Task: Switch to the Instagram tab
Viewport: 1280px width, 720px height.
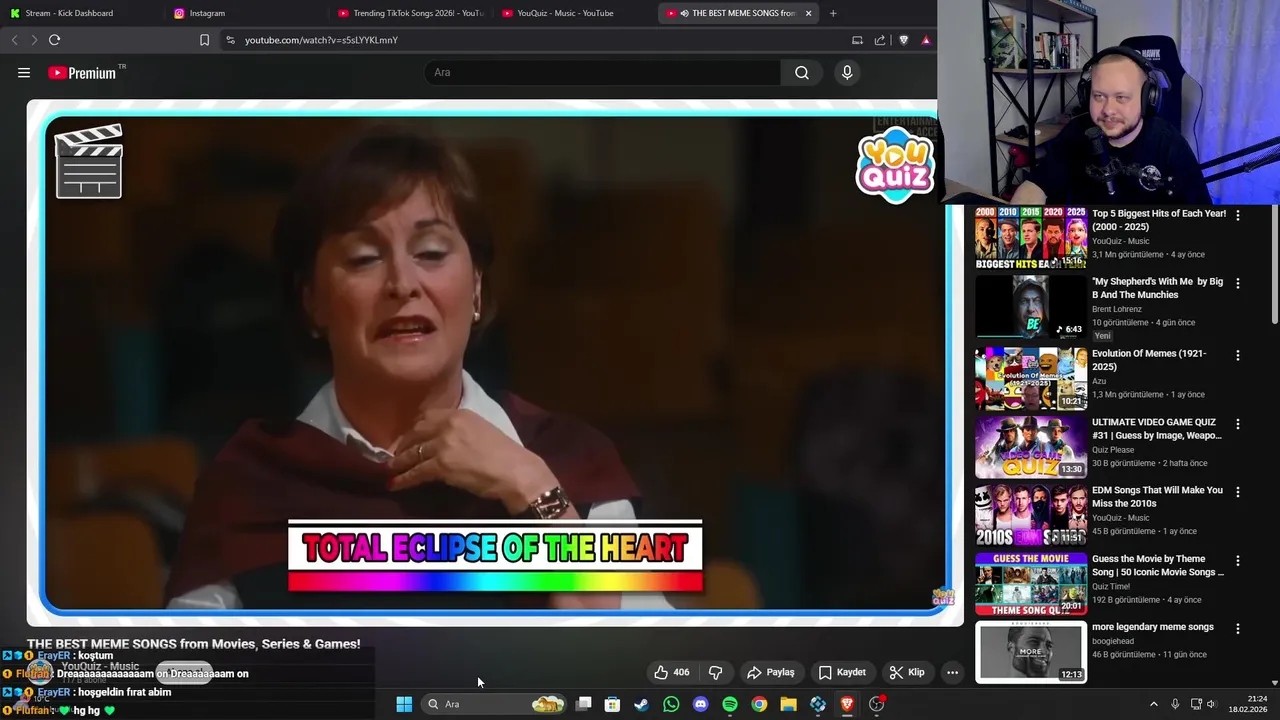Action: [207, 13]
